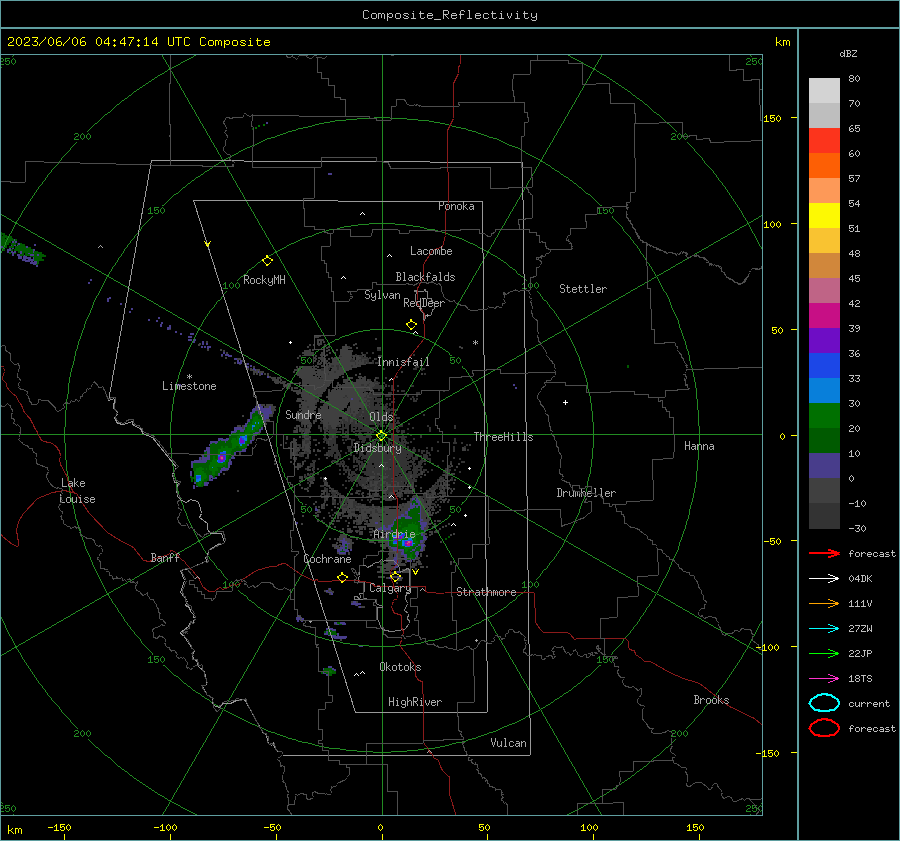
Task: Click the white plus marker west of Hanna
Action: point(565,402)
